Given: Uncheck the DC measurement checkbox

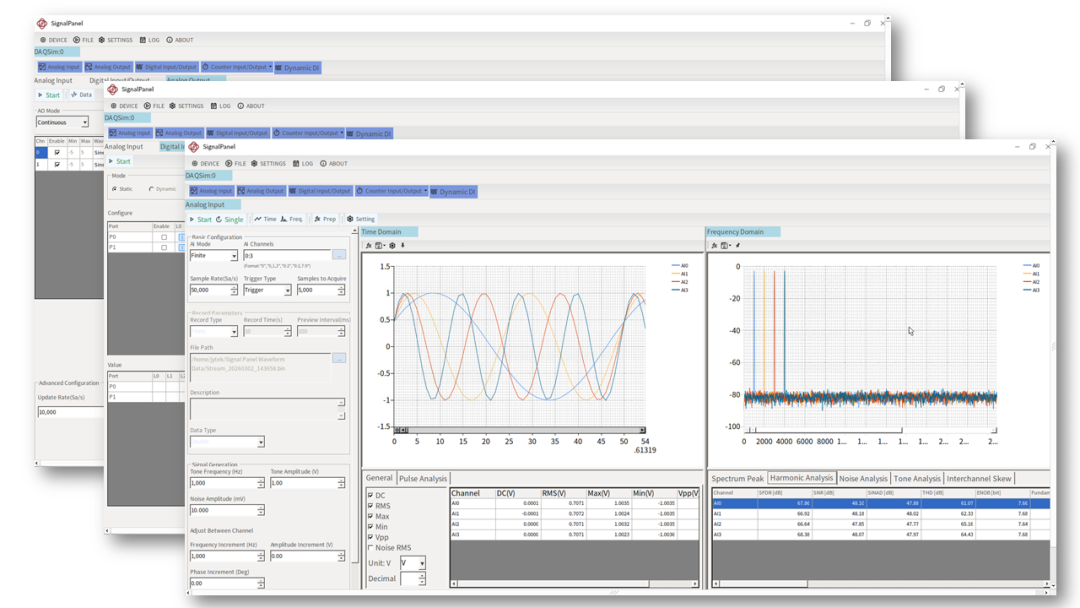Looking at the screenshot, I should pos(370,495).
